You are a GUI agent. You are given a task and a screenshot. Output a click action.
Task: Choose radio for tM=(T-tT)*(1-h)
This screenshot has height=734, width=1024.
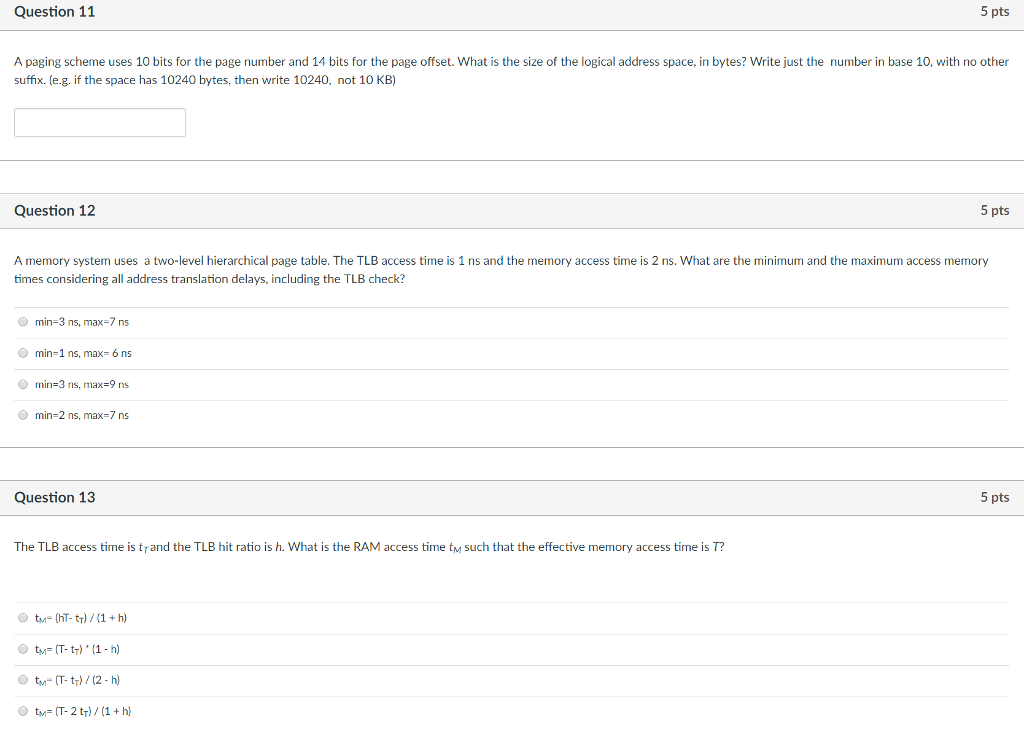click(x=23, y=649)
